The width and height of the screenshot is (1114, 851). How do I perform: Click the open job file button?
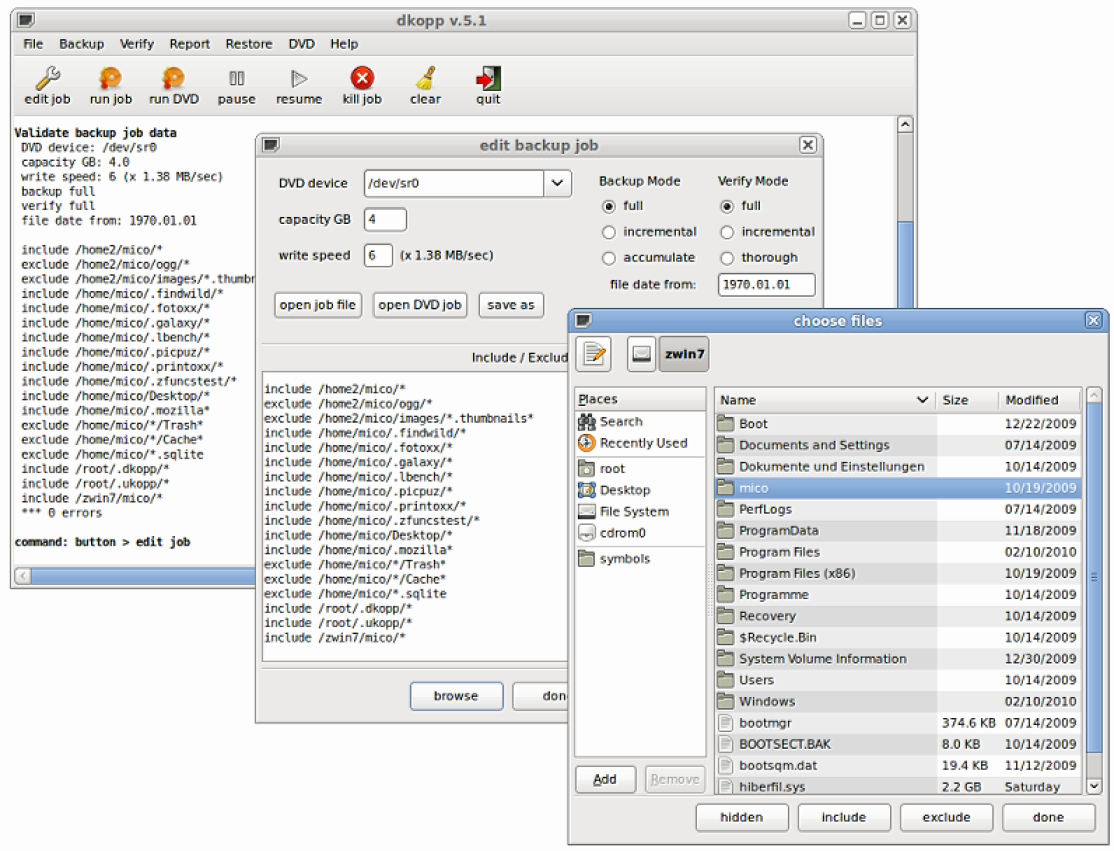point(317,305)
